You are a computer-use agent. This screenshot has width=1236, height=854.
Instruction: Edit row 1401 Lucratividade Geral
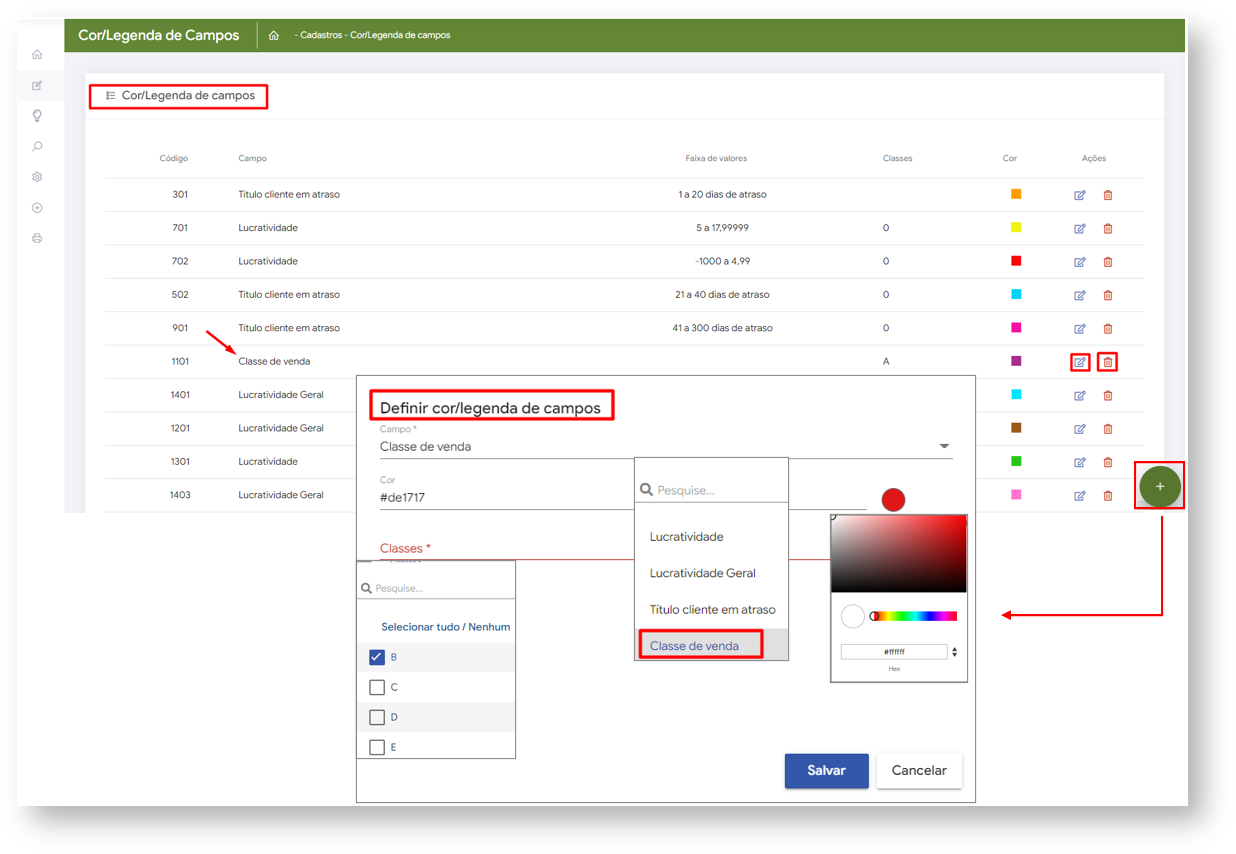tap(1080, 396)
